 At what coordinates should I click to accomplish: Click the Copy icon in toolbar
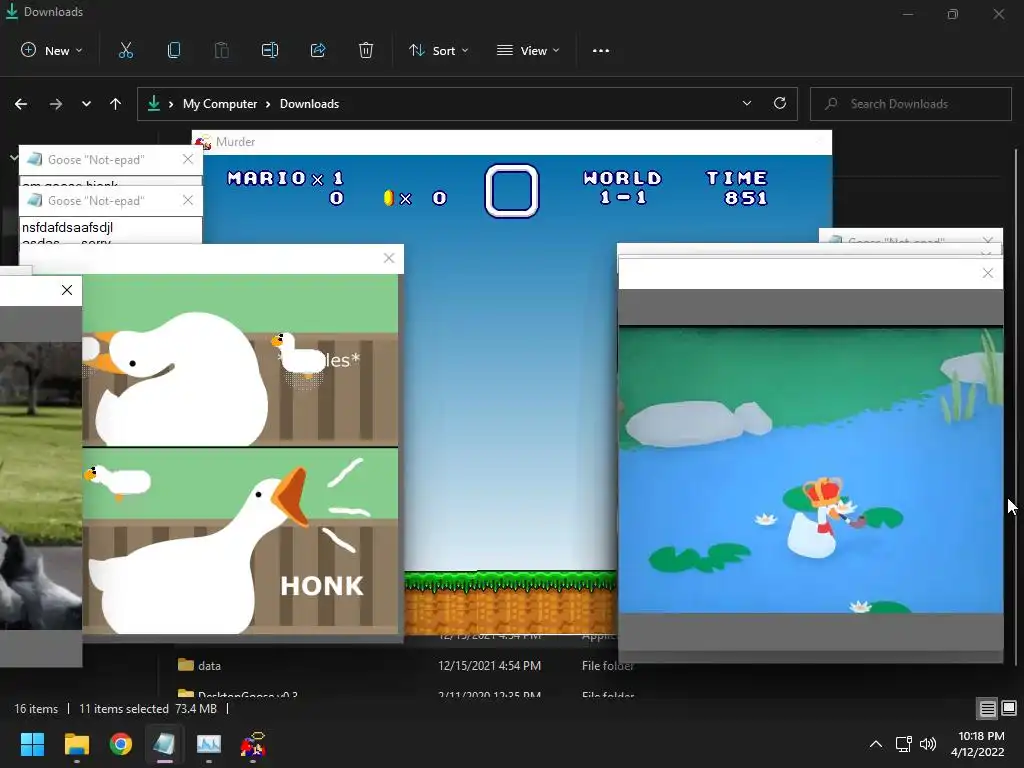coord(174,50)
